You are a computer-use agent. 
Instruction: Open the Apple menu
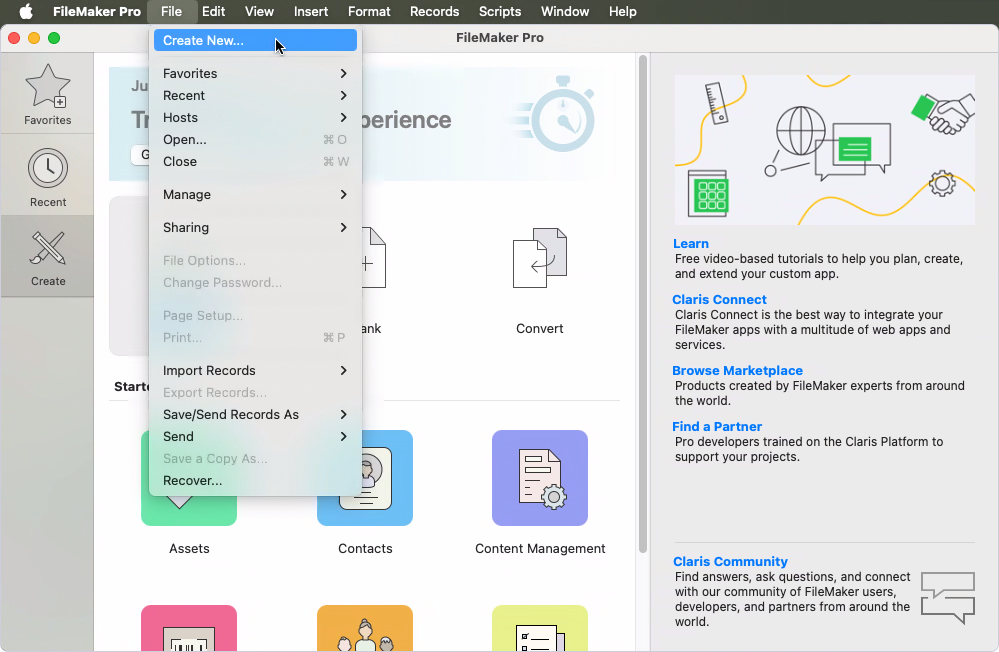coord(25,11)
